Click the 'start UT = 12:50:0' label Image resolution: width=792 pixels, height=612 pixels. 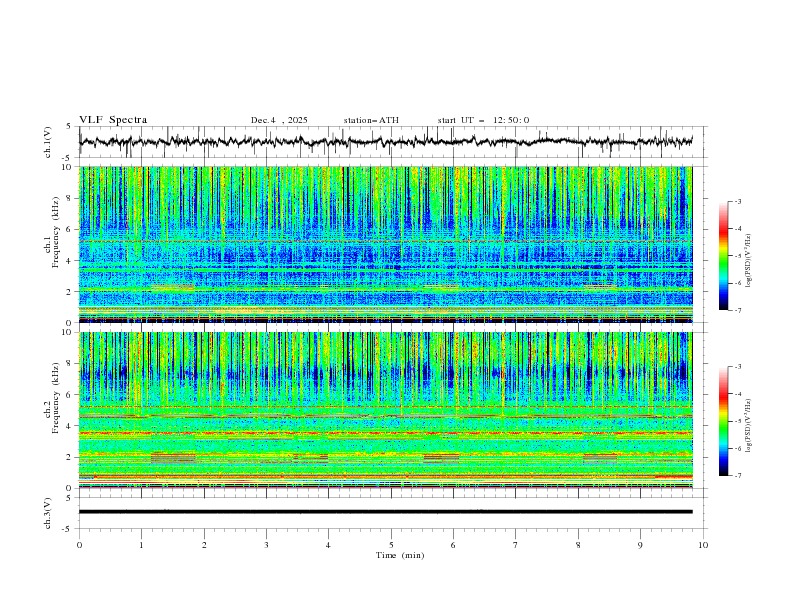483,120
